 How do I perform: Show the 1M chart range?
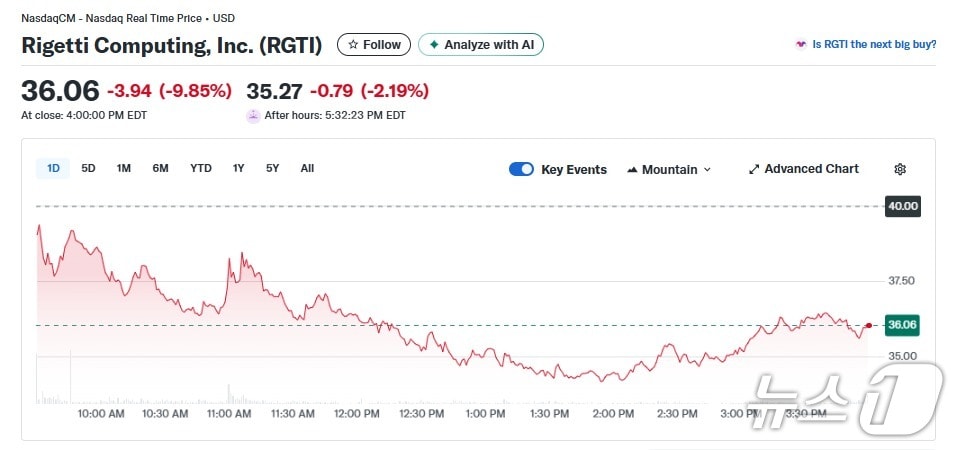[x=123, y=168]
